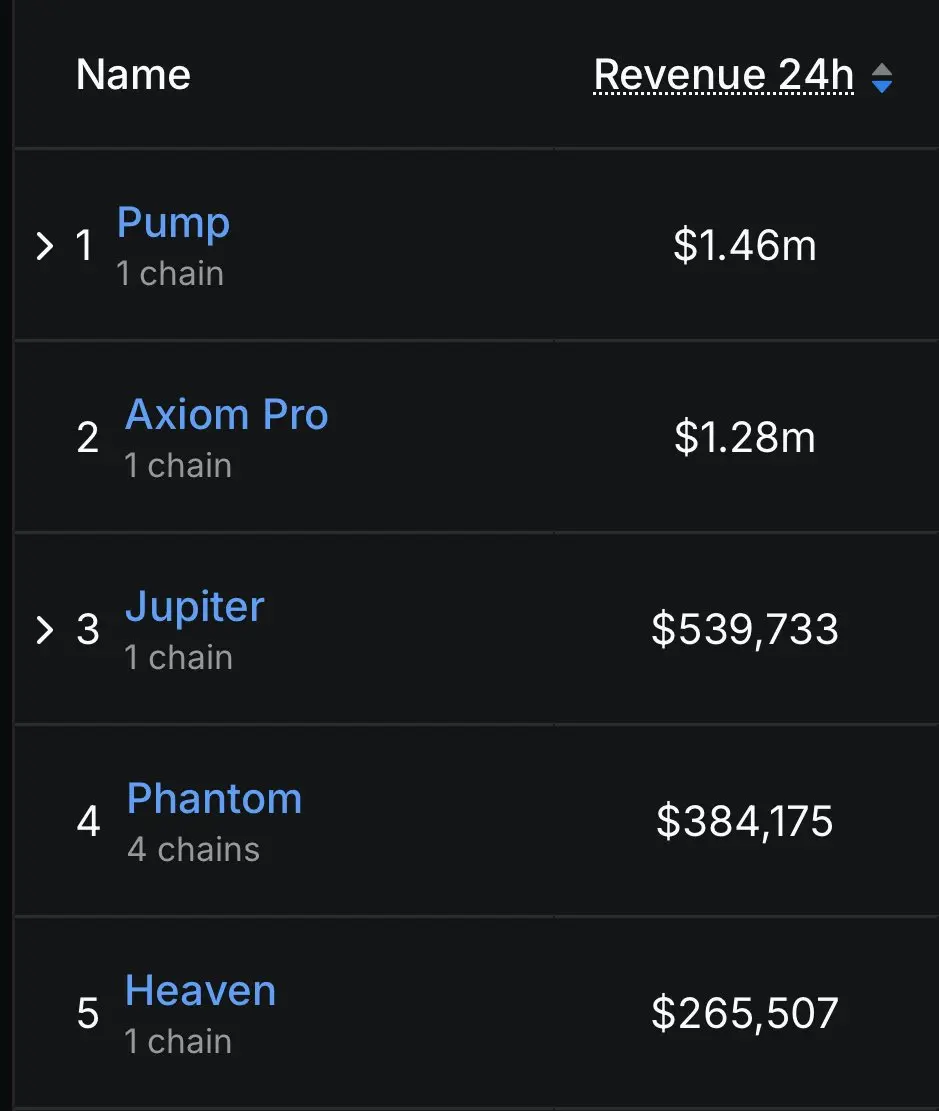
Task: Click rank number 5 beside Heaven
Action: point(88,1013)
